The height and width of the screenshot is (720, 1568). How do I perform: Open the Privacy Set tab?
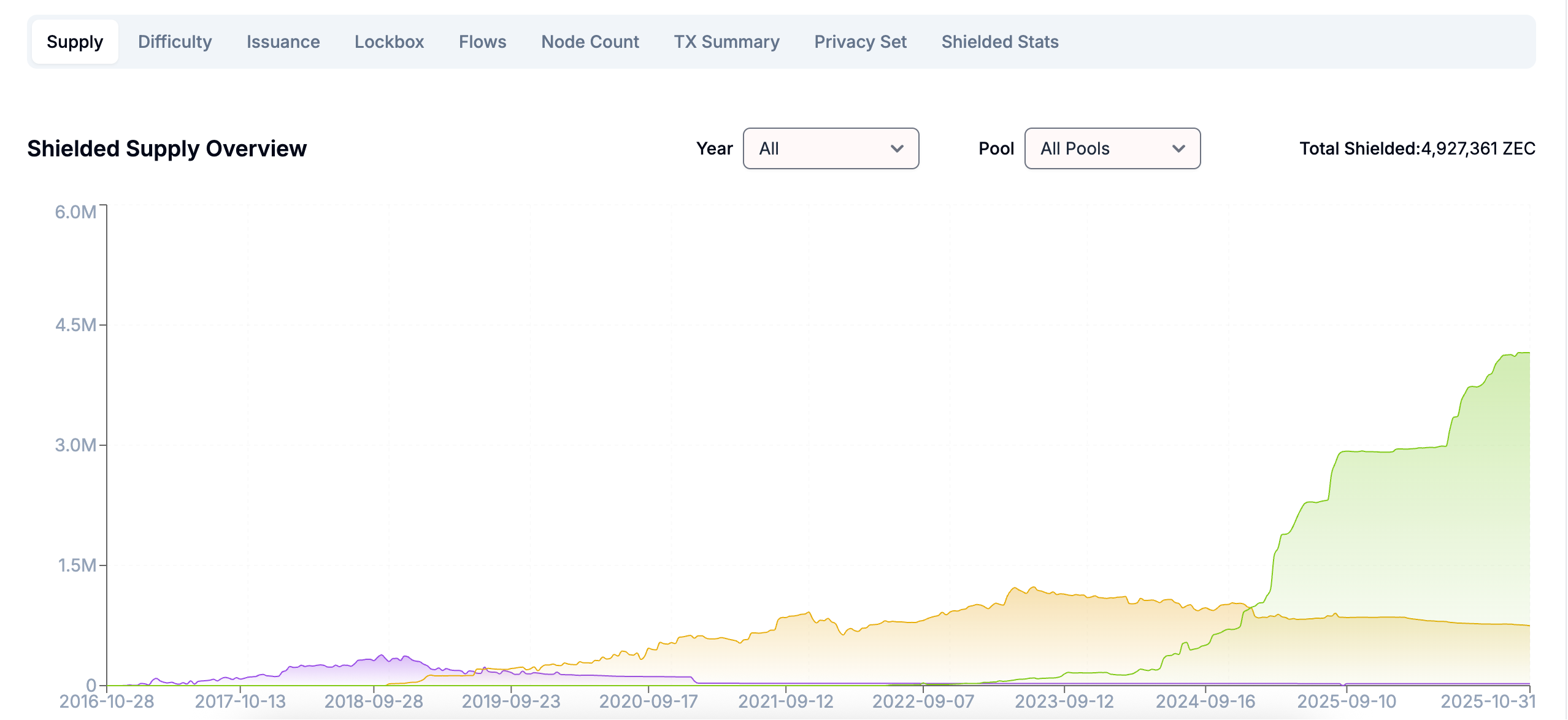(x=860, y=42)
